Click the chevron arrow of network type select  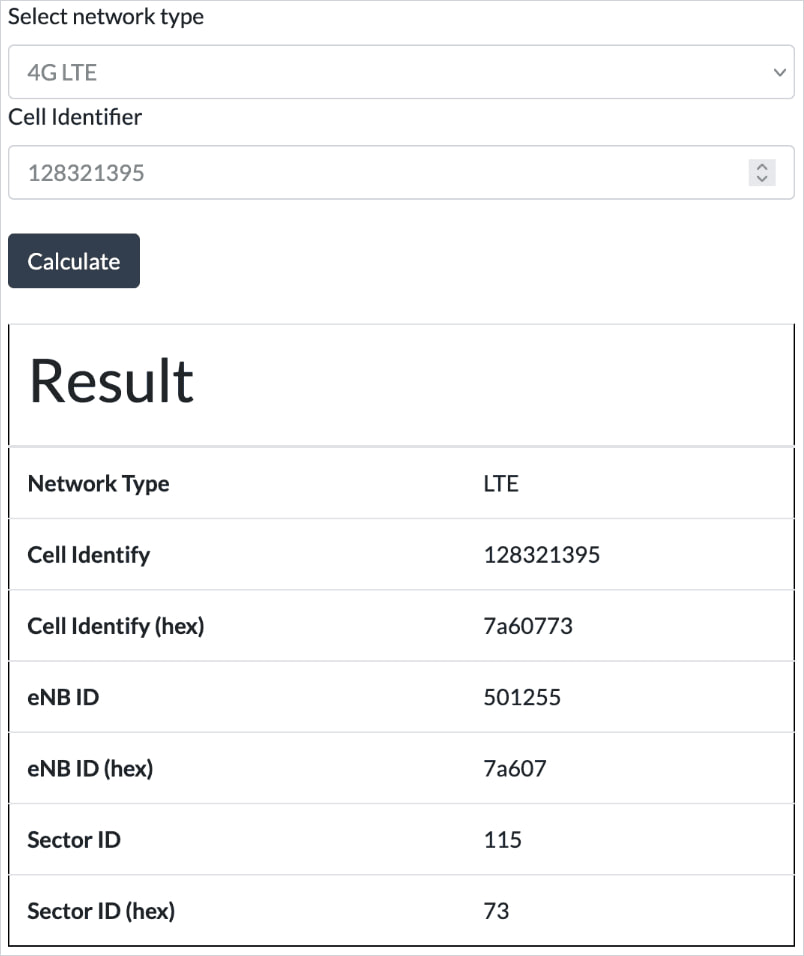[x=780, y=73]
